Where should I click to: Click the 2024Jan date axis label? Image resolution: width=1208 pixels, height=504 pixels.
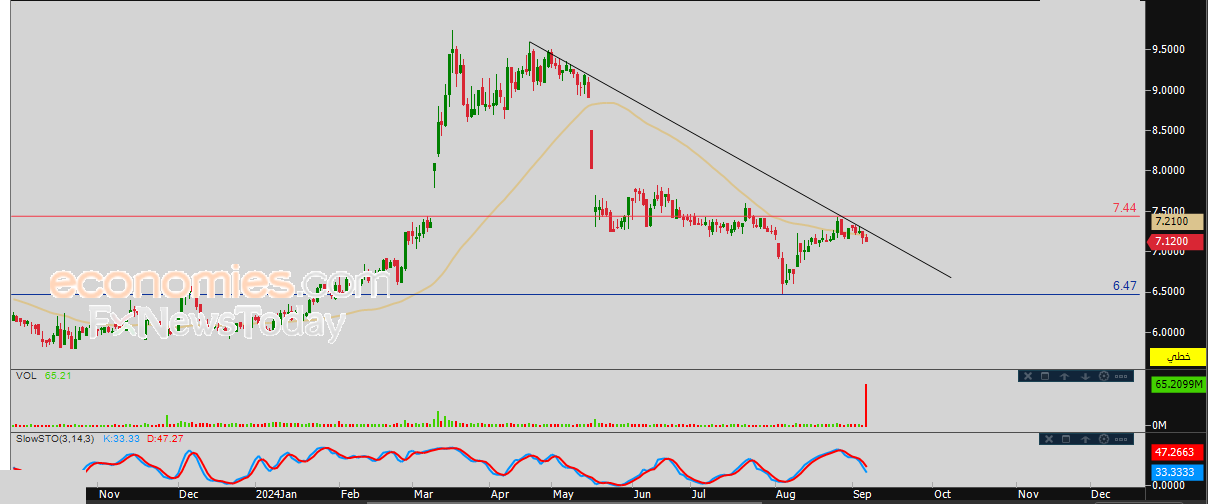276,494
